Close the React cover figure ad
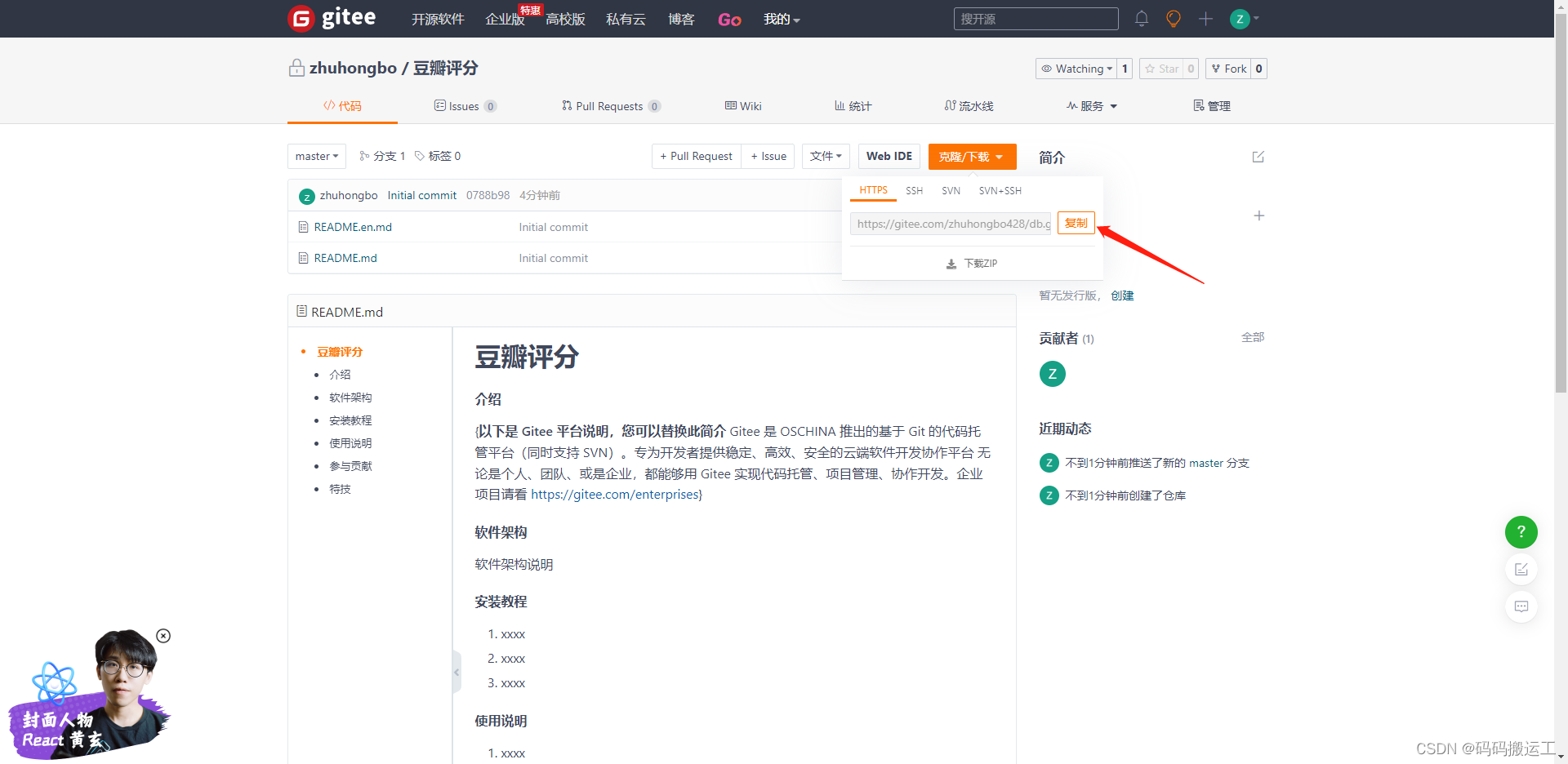1568x764 pixels. 163,636
